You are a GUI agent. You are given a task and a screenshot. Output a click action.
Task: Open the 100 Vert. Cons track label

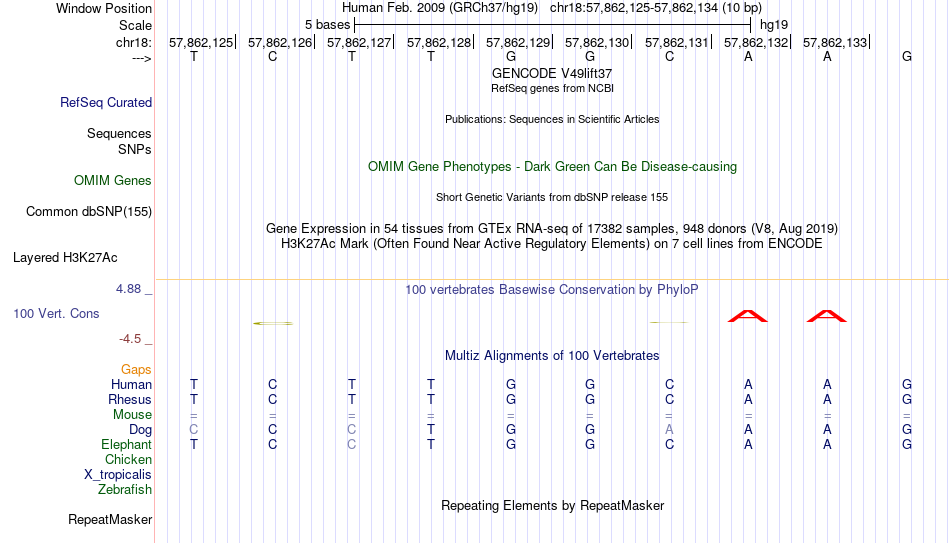(x=56, y=313)
